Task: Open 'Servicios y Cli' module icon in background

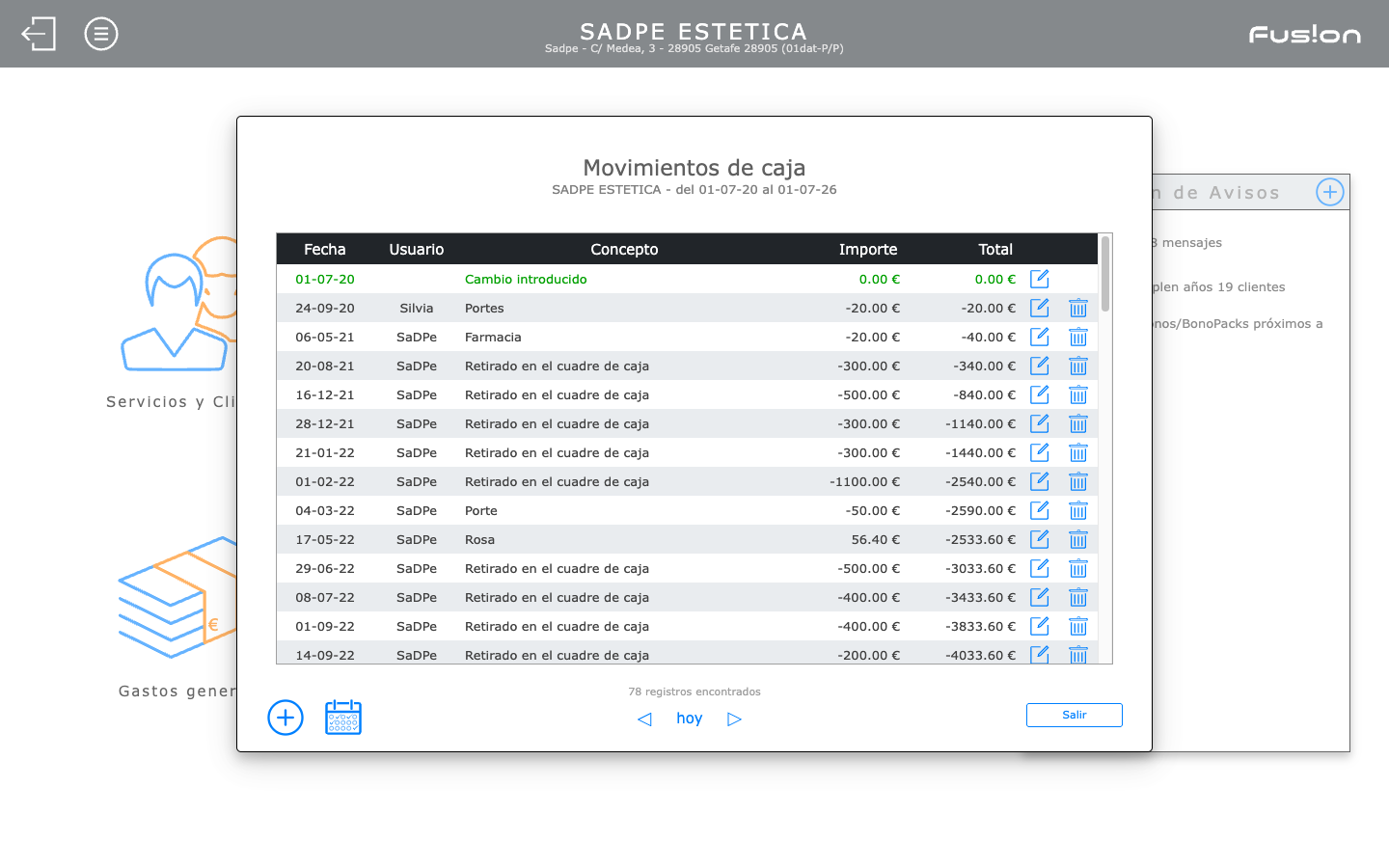Action: 178,304
